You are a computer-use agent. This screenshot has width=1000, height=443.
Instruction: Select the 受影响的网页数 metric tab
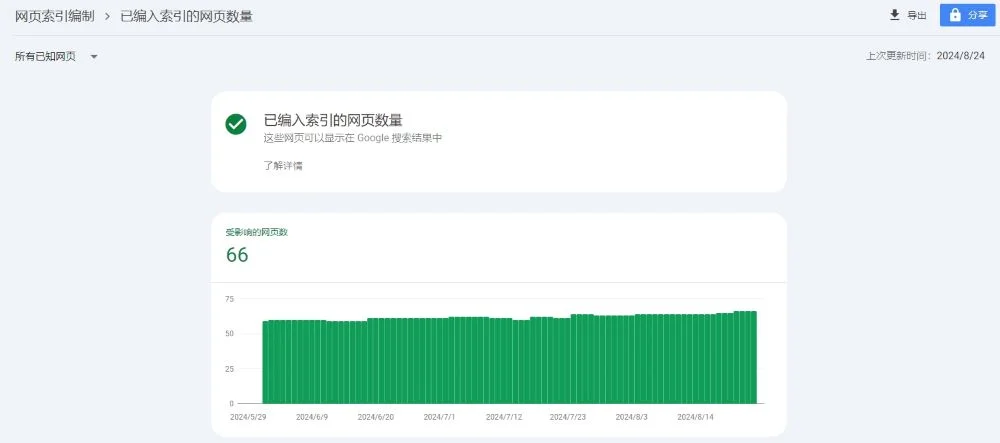click(x=257, y=232)
